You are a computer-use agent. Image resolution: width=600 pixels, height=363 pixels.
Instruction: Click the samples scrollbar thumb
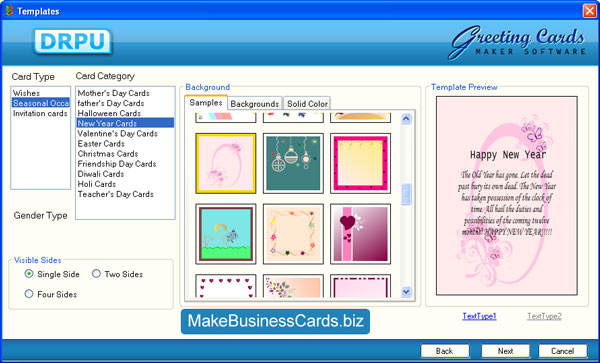406,194
